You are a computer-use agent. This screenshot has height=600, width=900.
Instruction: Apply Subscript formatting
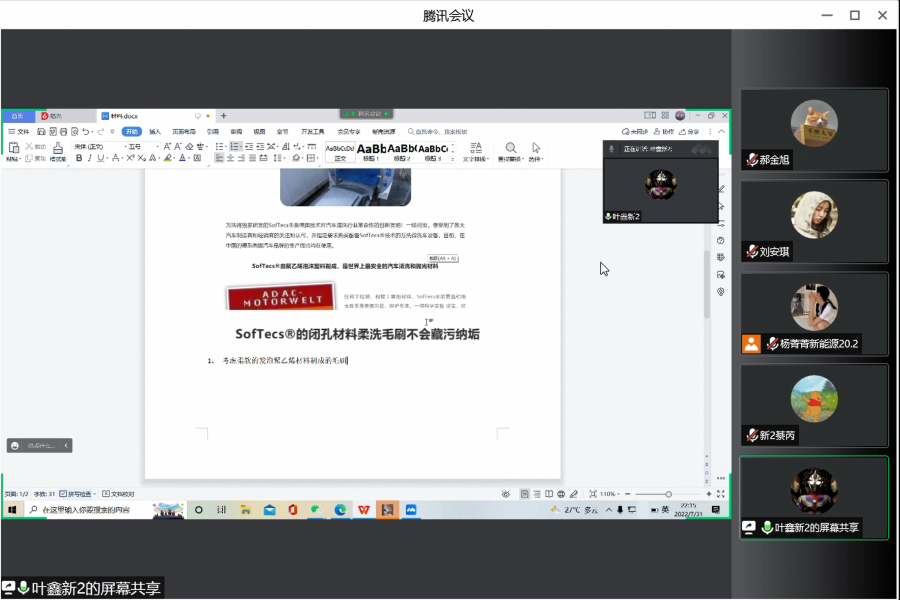point(141,158)
